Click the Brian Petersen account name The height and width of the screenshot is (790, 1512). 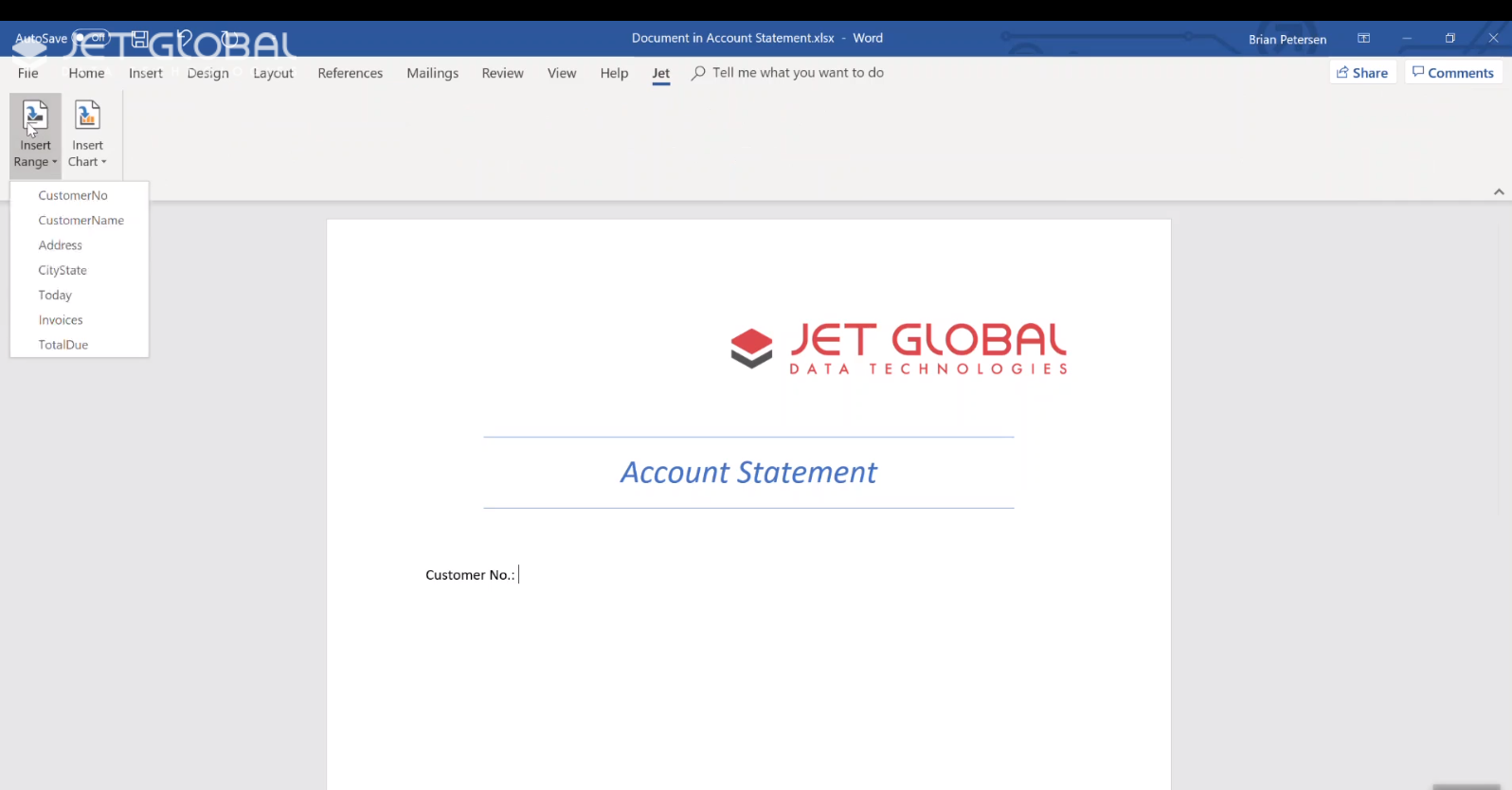pyautogui.click(x=1287, y=39)
